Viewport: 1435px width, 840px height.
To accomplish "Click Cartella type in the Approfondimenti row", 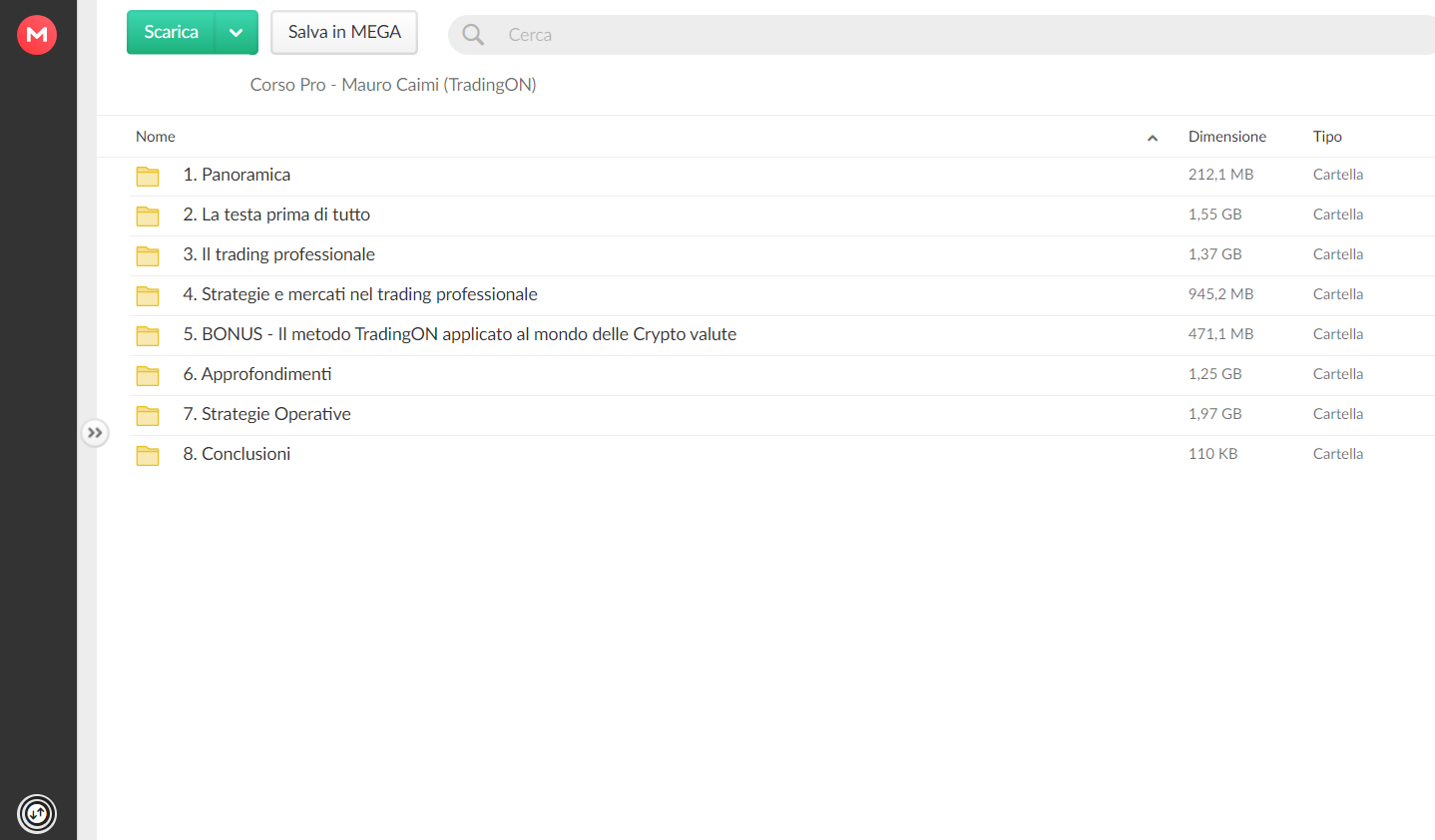I will coord(1338,374).
